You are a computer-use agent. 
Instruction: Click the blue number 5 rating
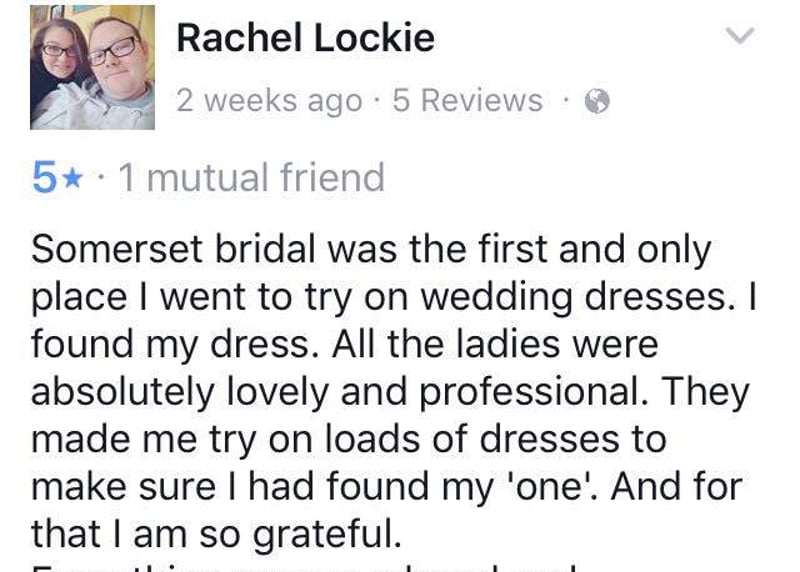pyautogui.click(x=44, y=179)
